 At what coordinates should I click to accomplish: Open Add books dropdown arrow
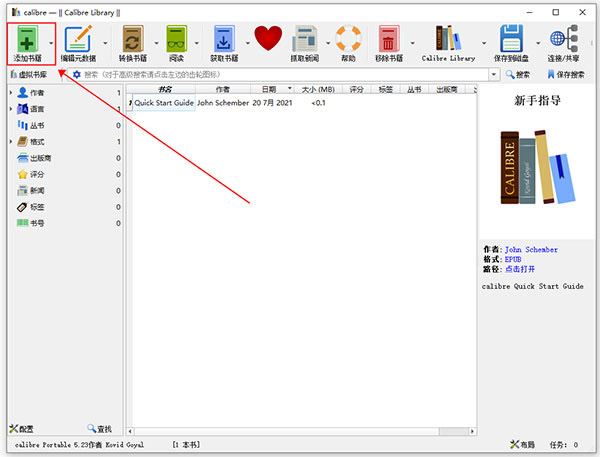pyautogui.click(x=51, y=43)
